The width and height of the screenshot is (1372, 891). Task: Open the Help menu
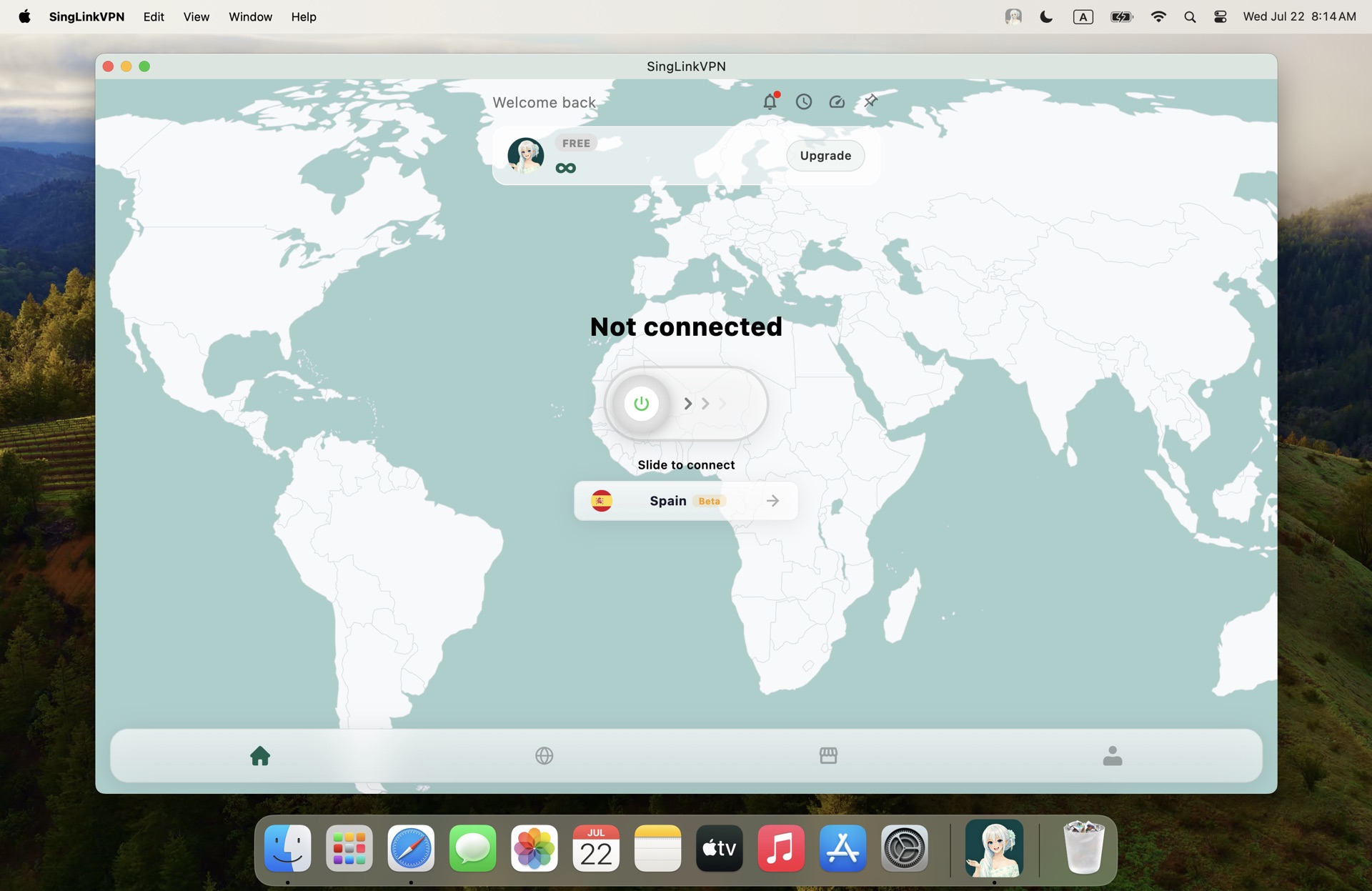click(x=304, y=16)
